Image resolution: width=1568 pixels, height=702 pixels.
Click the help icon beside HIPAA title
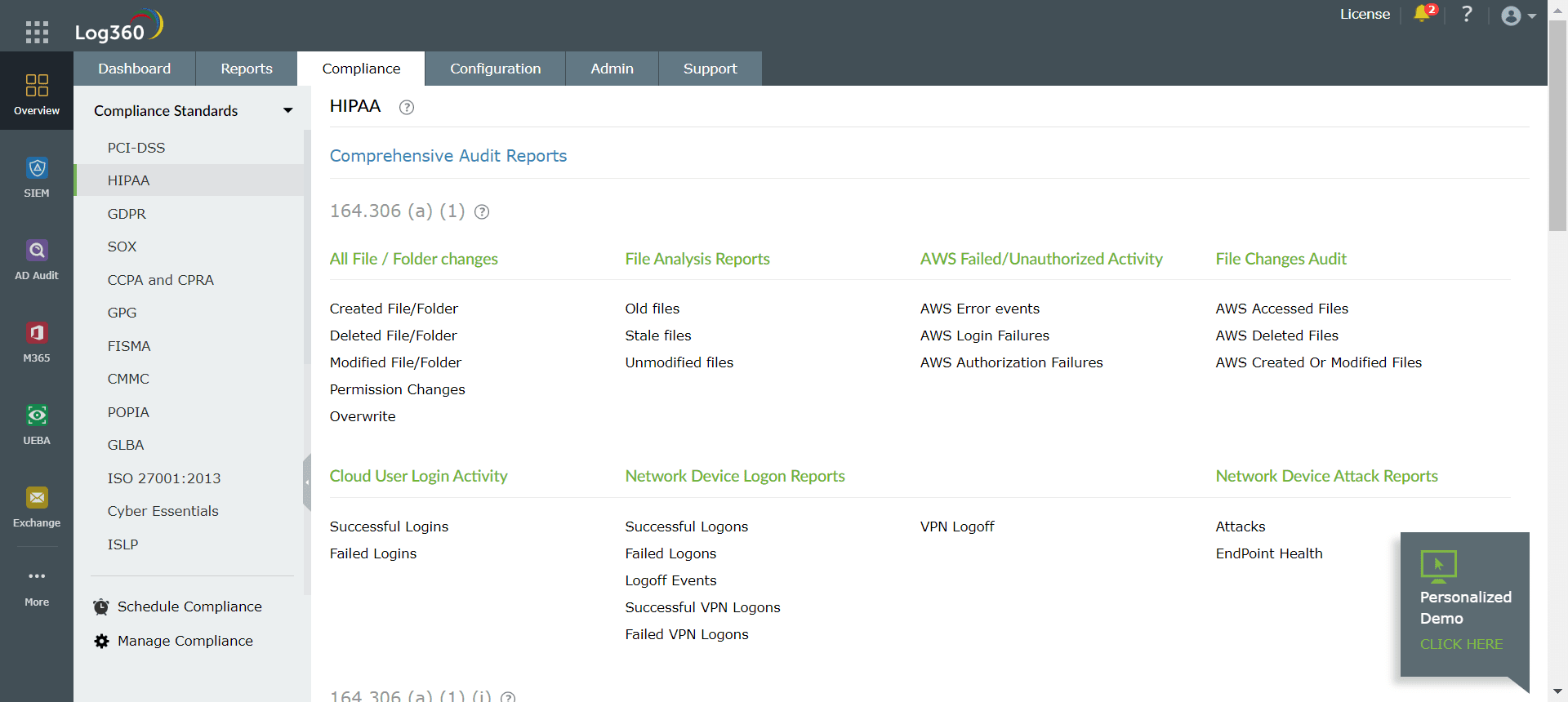click(406, 107)
